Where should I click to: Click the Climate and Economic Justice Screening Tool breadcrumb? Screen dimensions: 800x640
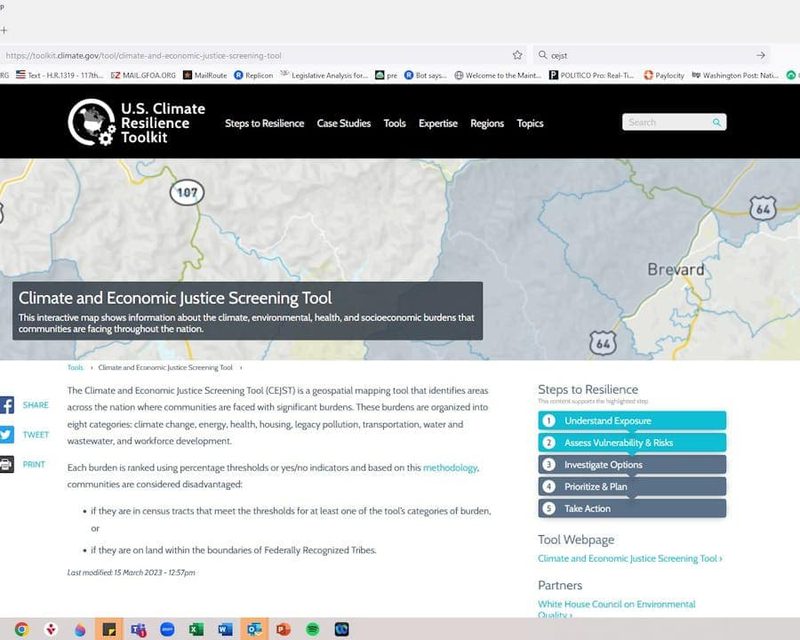coord(165,367)
